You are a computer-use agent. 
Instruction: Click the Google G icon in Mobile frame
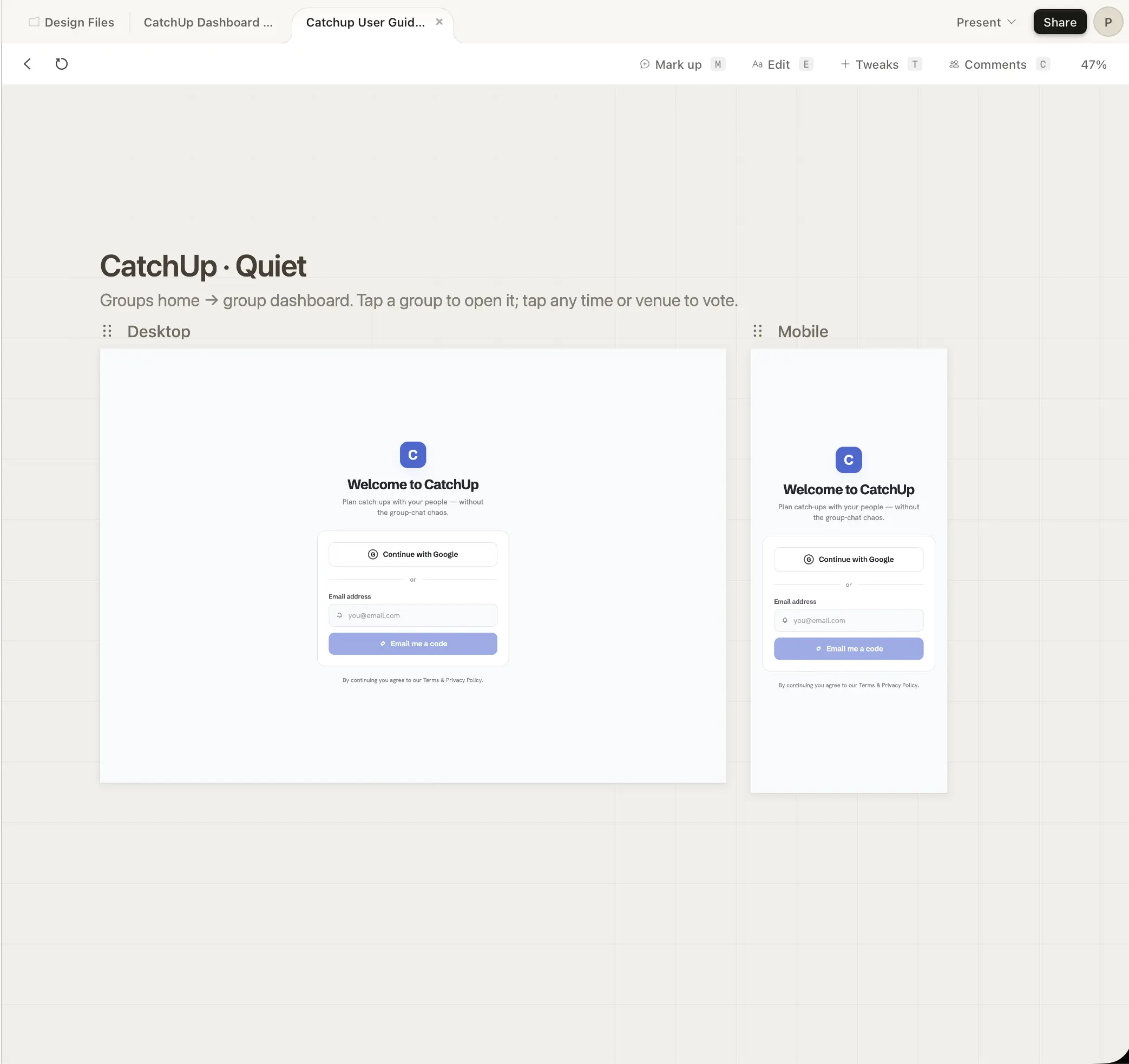pos(808,559)
